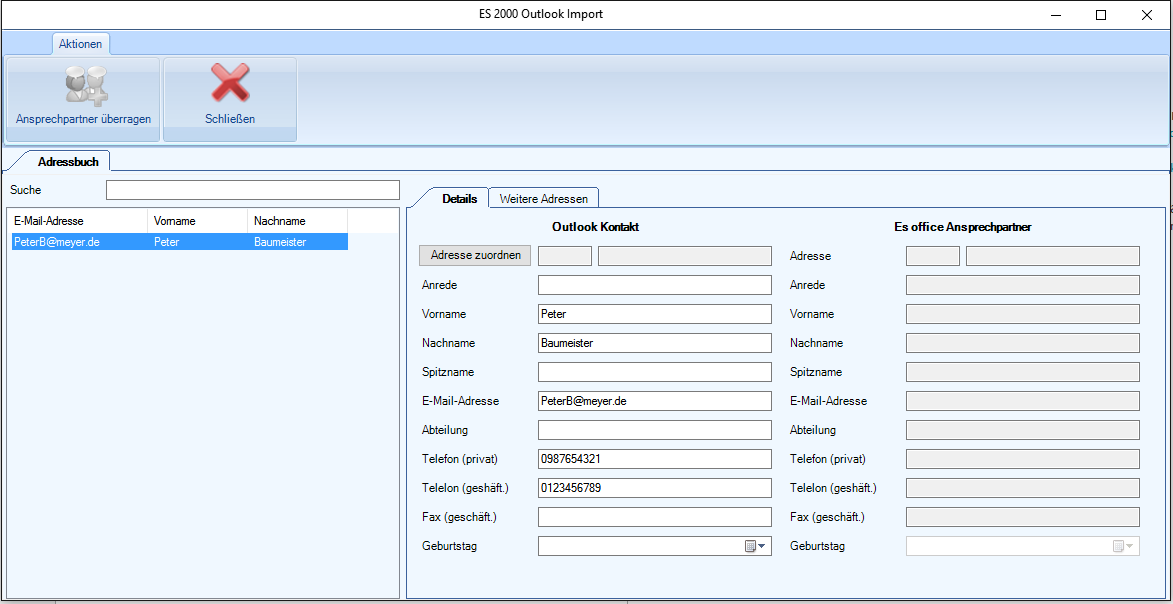The height and width of the screenshot is (604, 1173).
Task: Click the Outlook Vorname field containing Peter
Action: [654, 314]
